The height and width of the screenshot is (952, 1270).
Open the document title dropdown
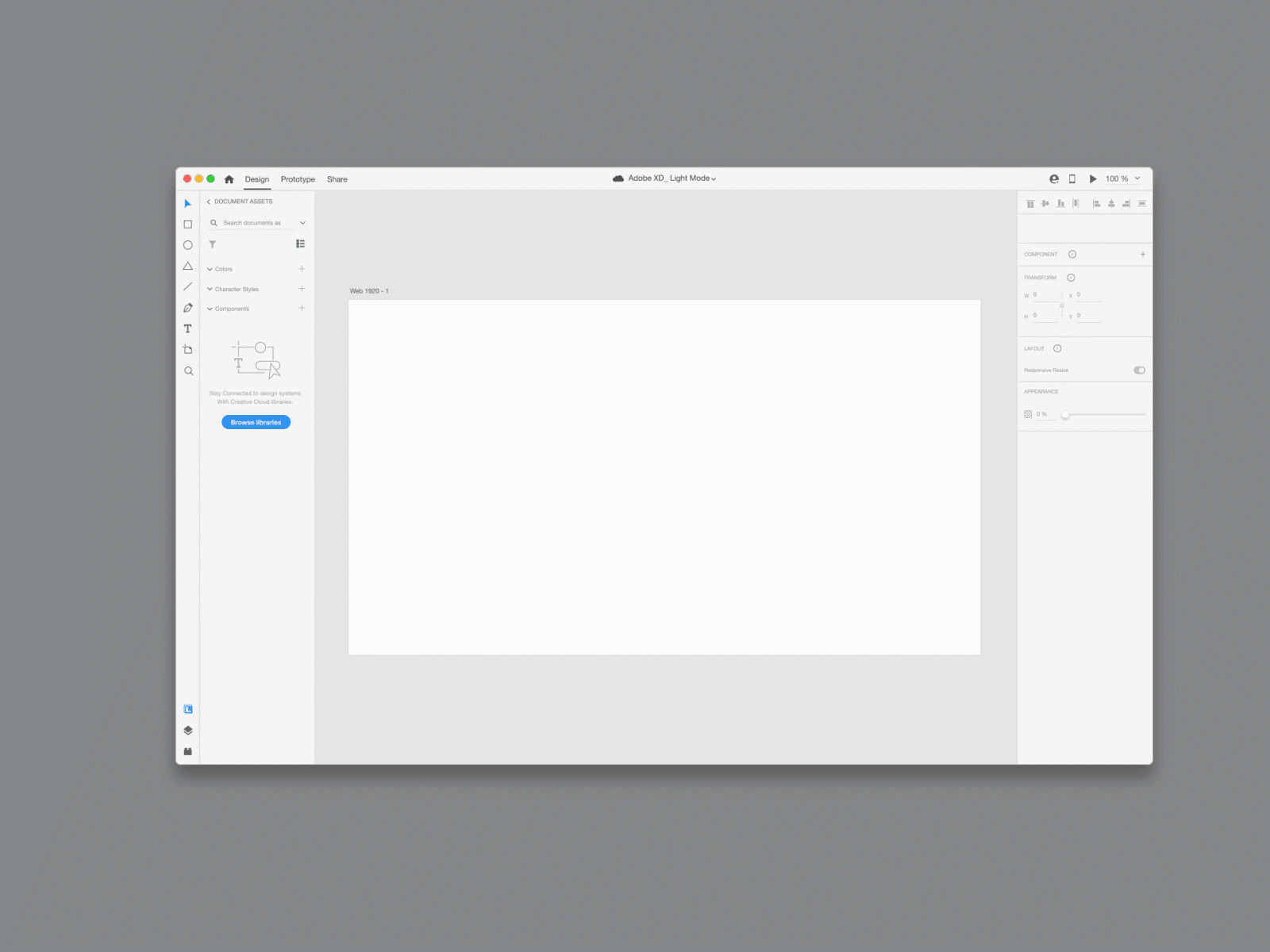pos(714,179)
